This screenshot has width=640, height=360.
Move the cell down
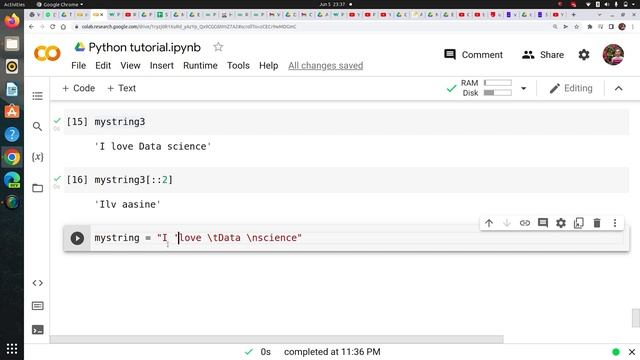tap(507, 223)
